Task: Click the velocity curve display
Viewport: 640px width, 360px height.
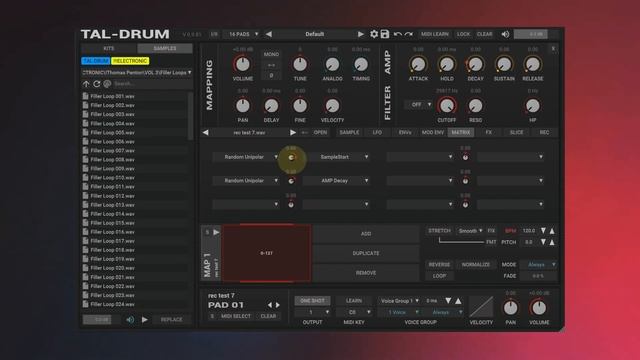Action: 481,307
